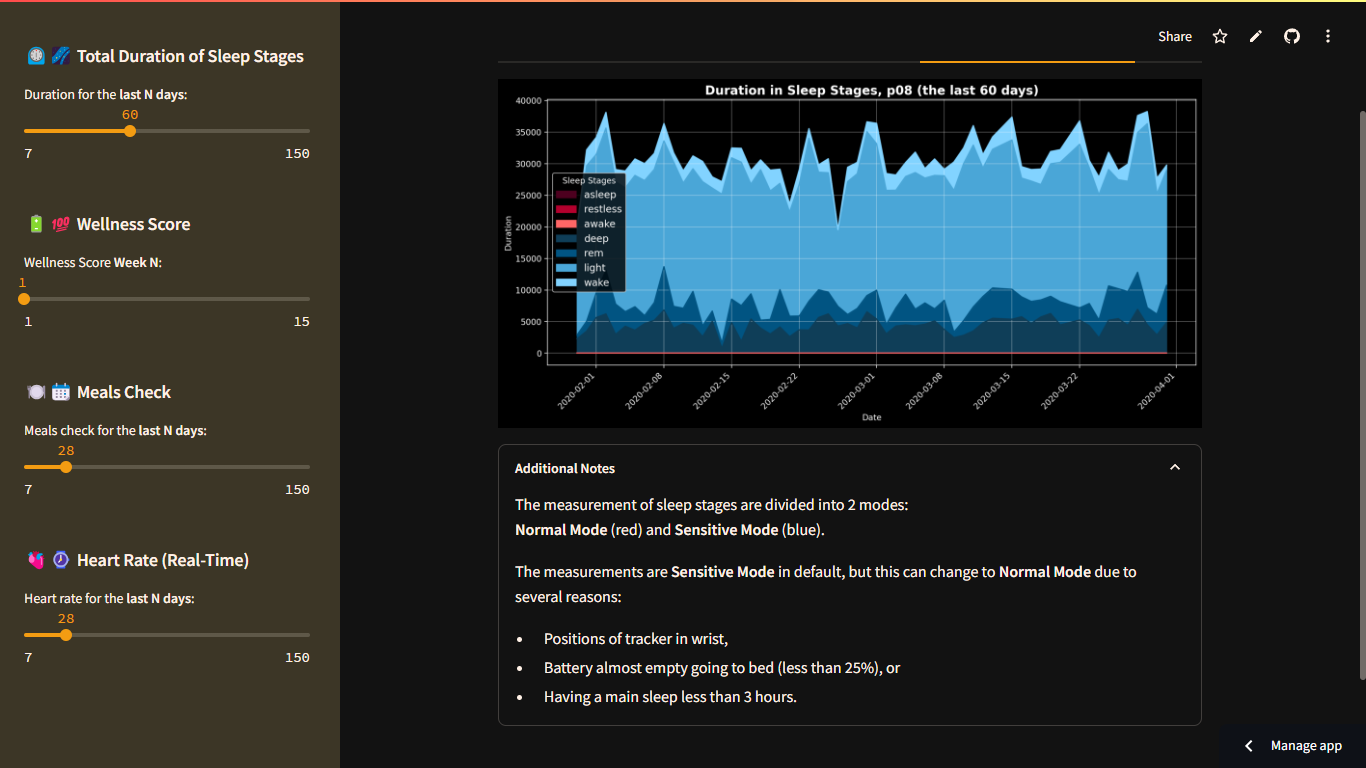Click the 'Heart rate for the last N days' label

click(109, 598)
